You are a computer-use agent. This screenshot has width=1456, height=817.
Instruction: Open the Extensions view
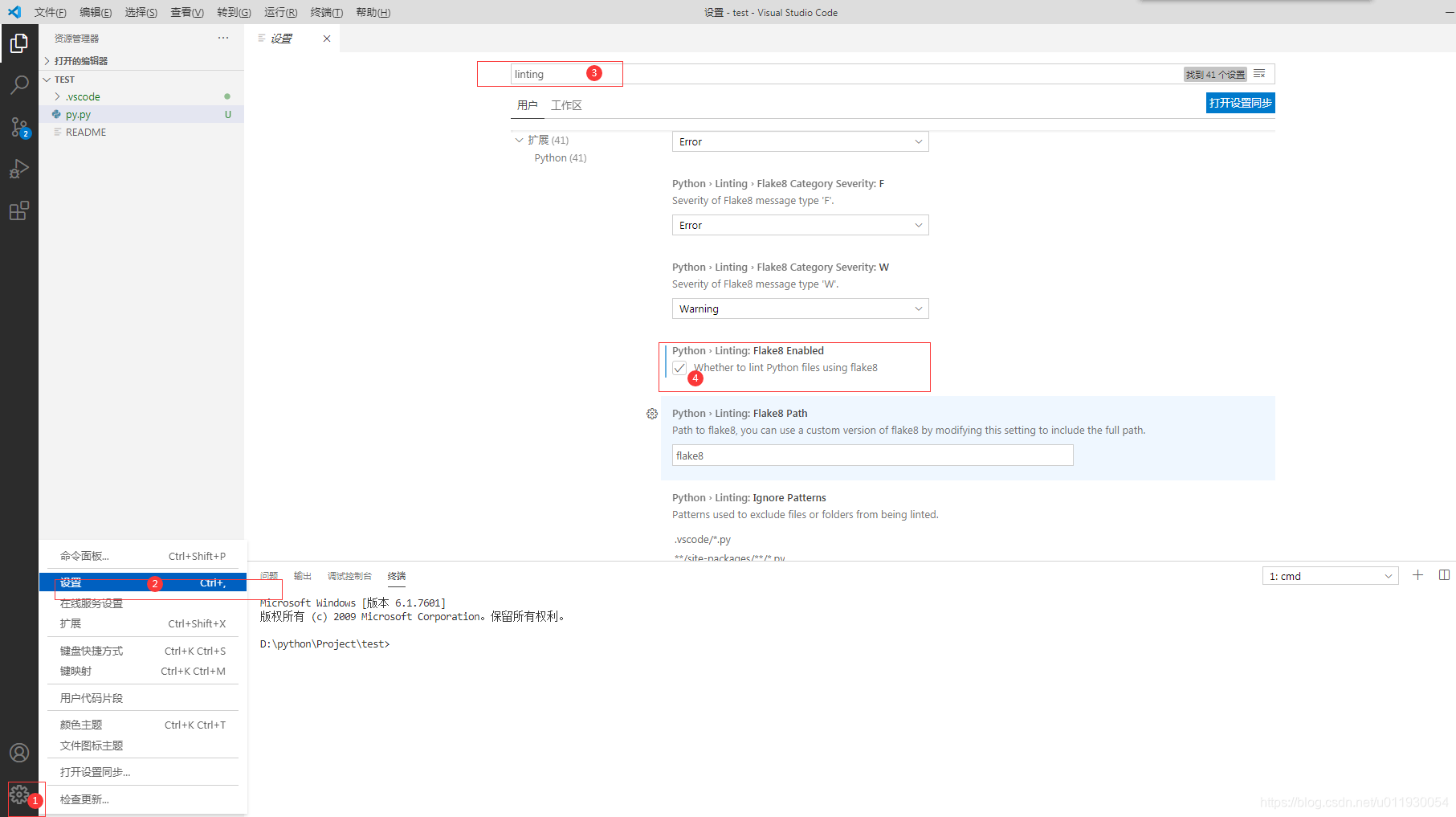(19, 210)
